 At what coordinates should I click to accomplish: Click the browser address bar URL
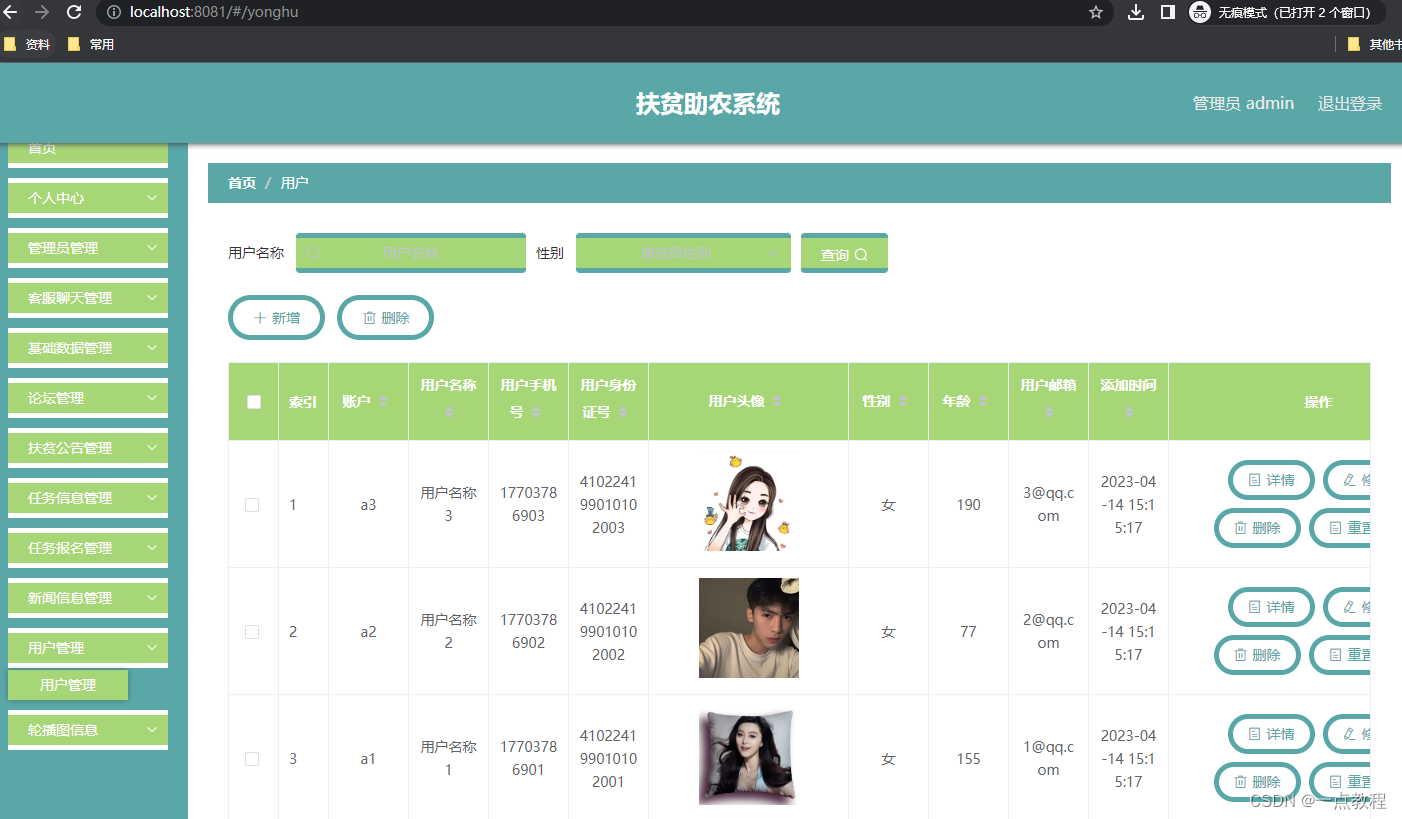coord(214,12)
